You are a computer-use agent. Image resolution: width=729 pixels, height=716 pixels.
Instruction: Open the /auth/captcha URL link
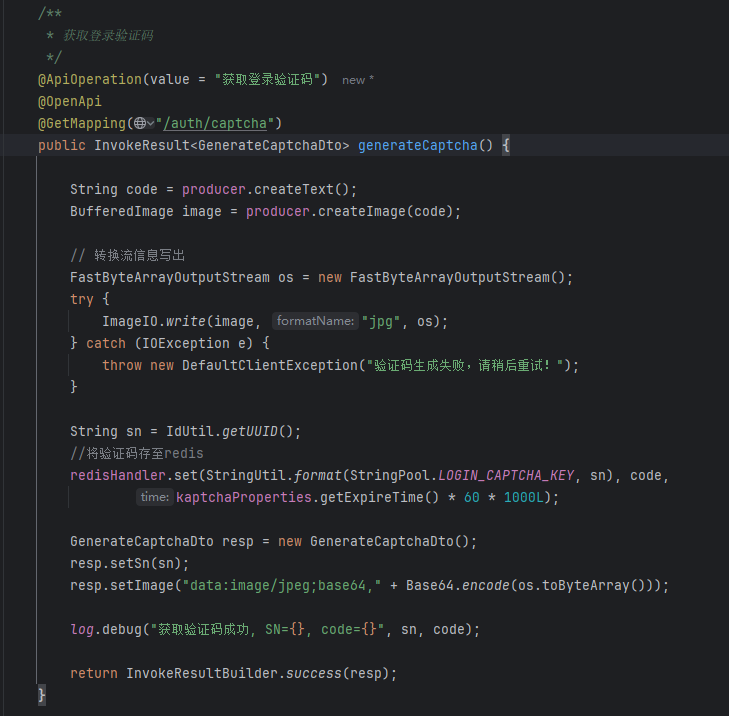coord(215,123)
